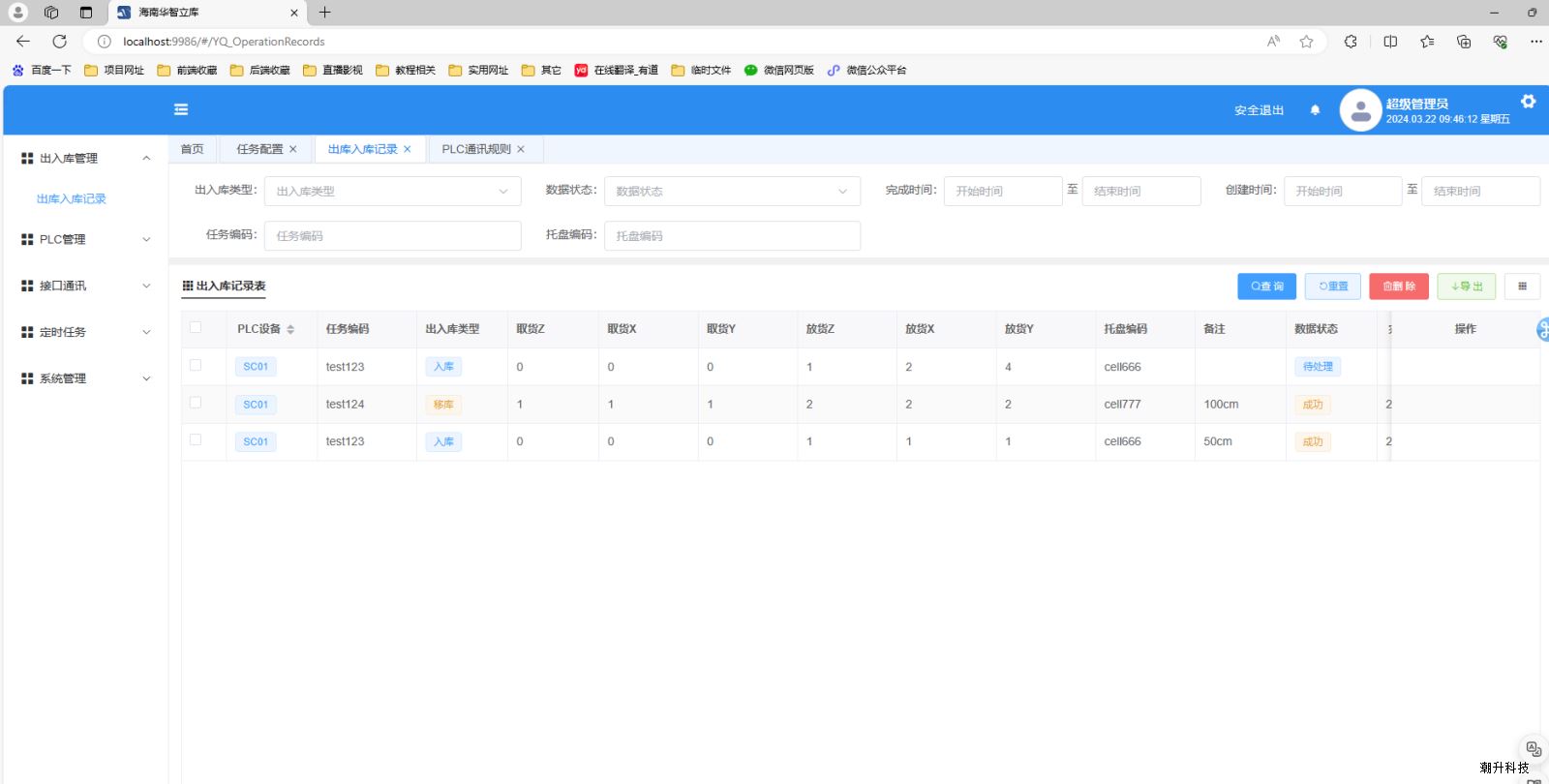Switch to the 首页 tab
The image size is (1549, 784).
pos(193,149)
